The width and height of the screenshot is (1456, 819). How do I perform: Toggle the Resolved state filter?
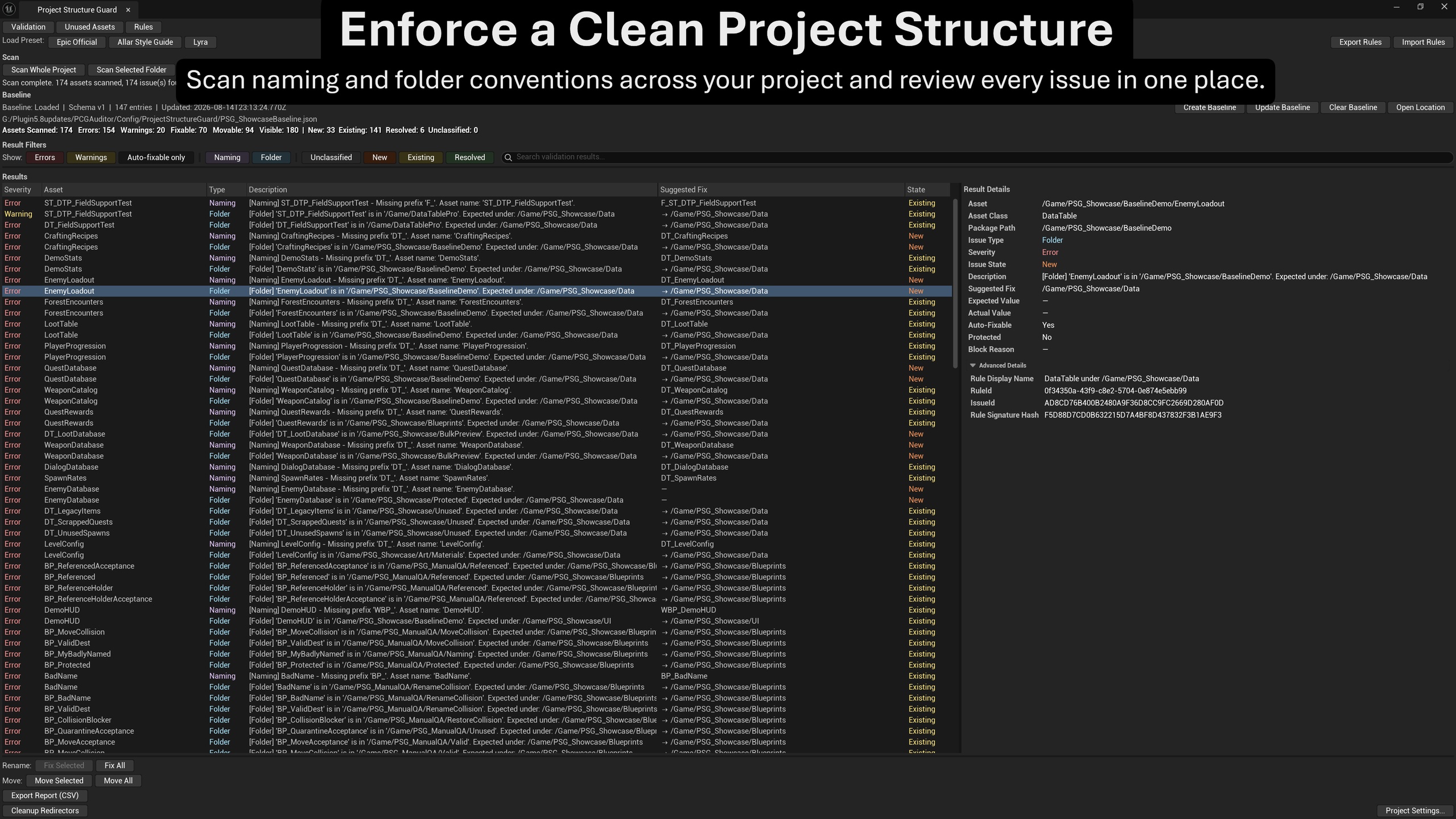pos(470,158)
